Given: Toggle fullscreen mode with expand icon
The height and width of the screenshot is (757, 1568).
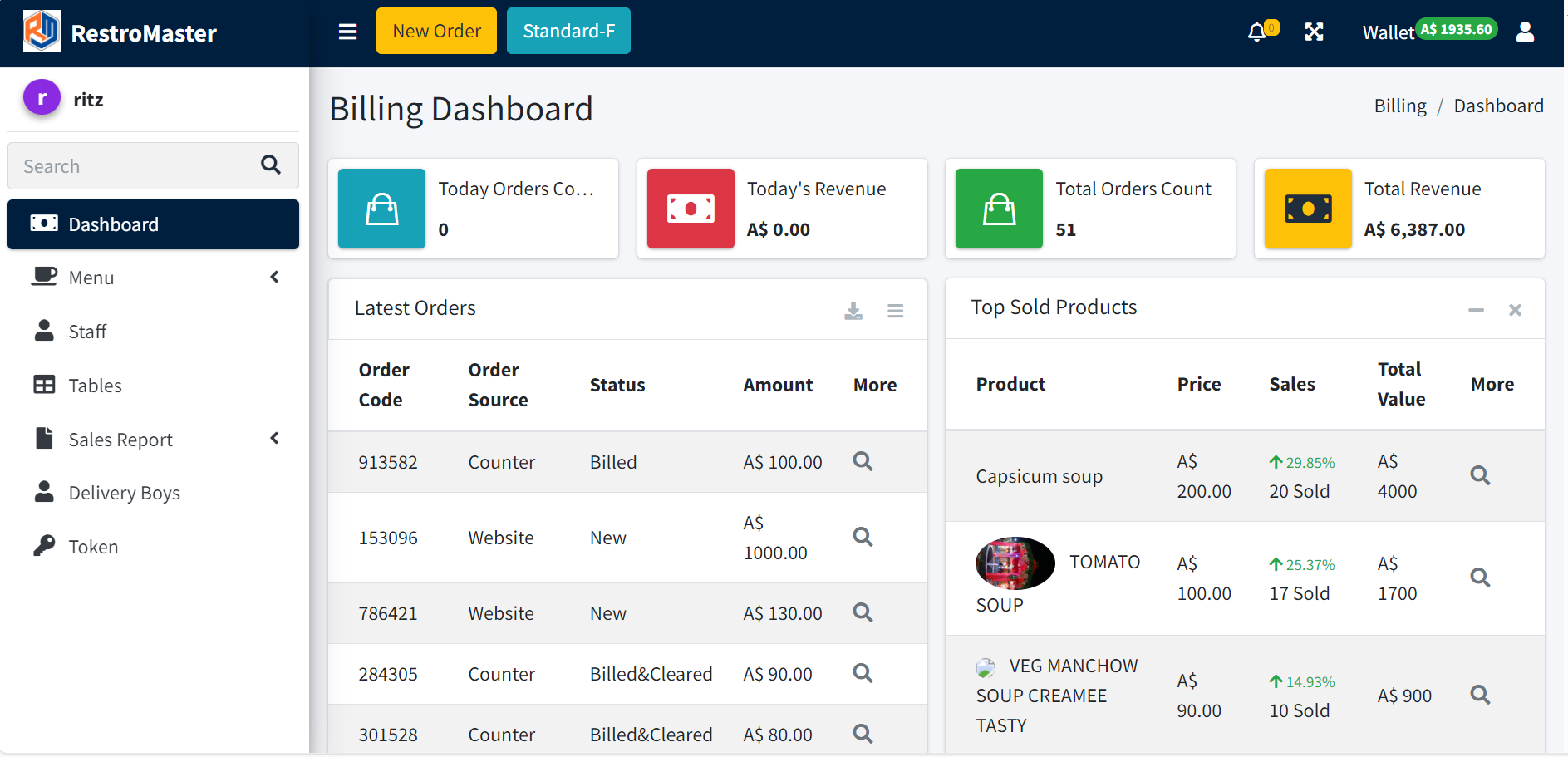Looking at the screenshot, I should (1314, 32).
